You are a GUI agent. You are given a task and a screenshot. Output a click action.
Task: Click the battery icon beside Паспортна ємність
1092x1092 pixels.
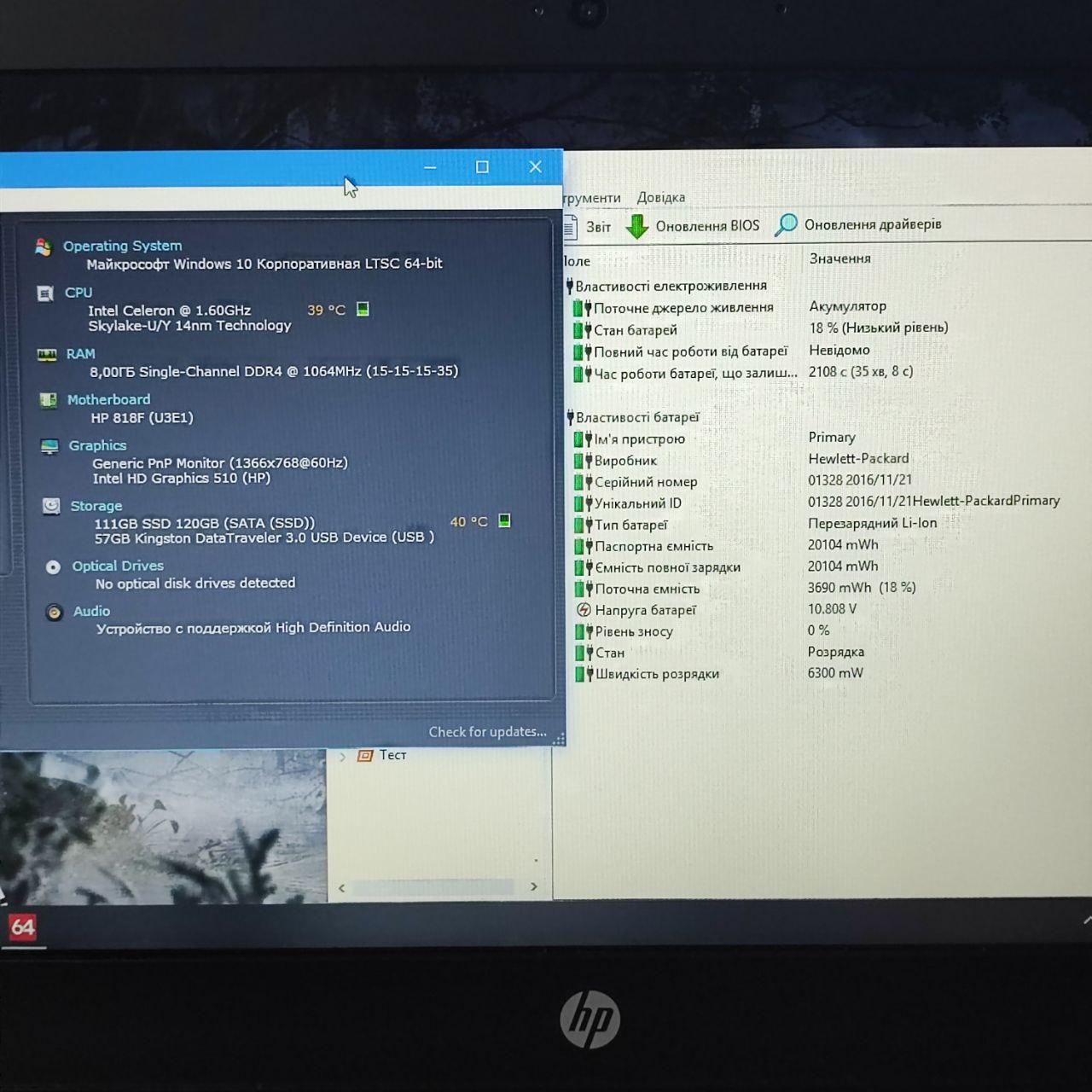pos(584,546)
